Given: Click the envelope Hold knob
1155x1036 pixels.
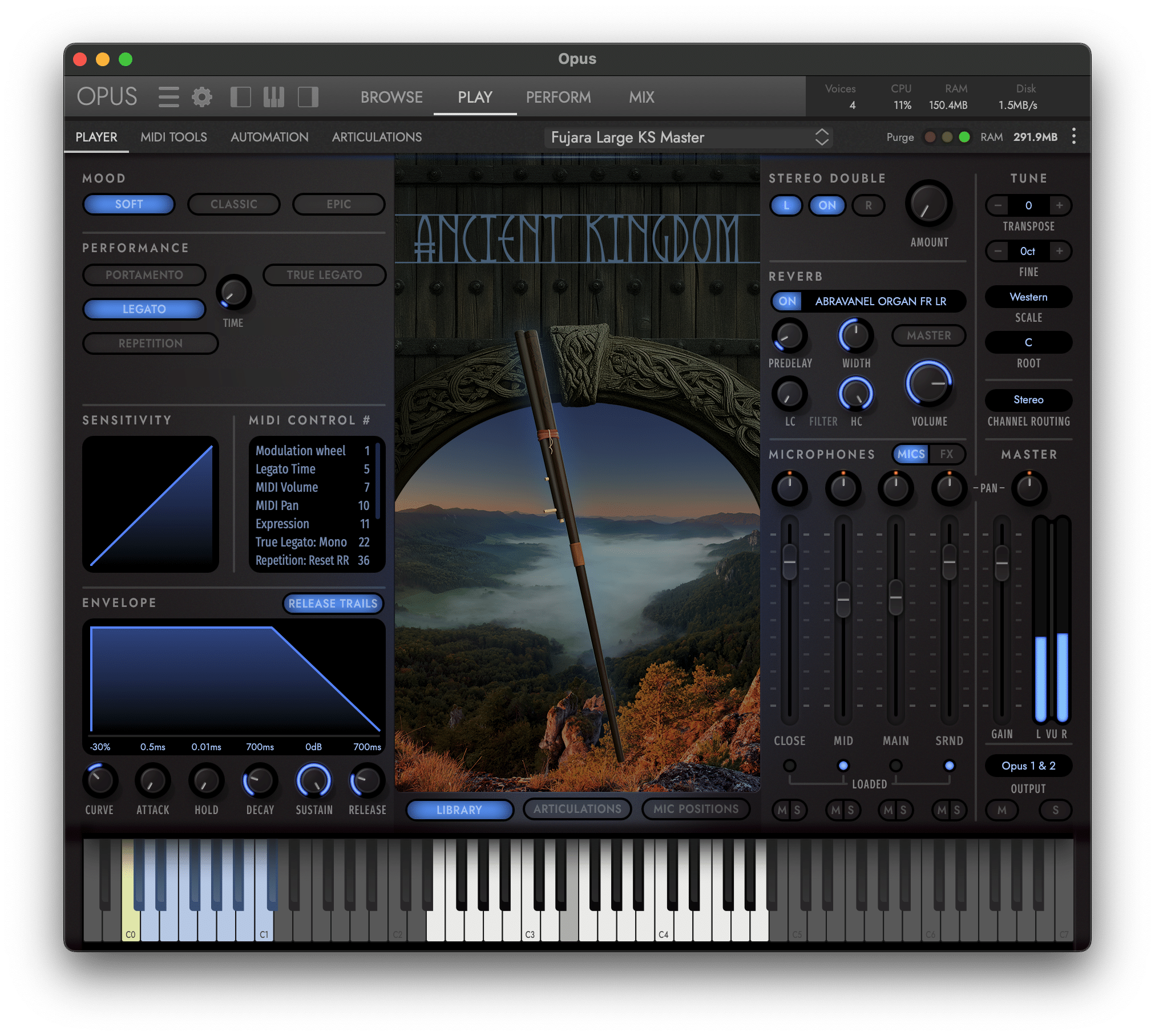Looking at the screenshot, I should 206,780.
